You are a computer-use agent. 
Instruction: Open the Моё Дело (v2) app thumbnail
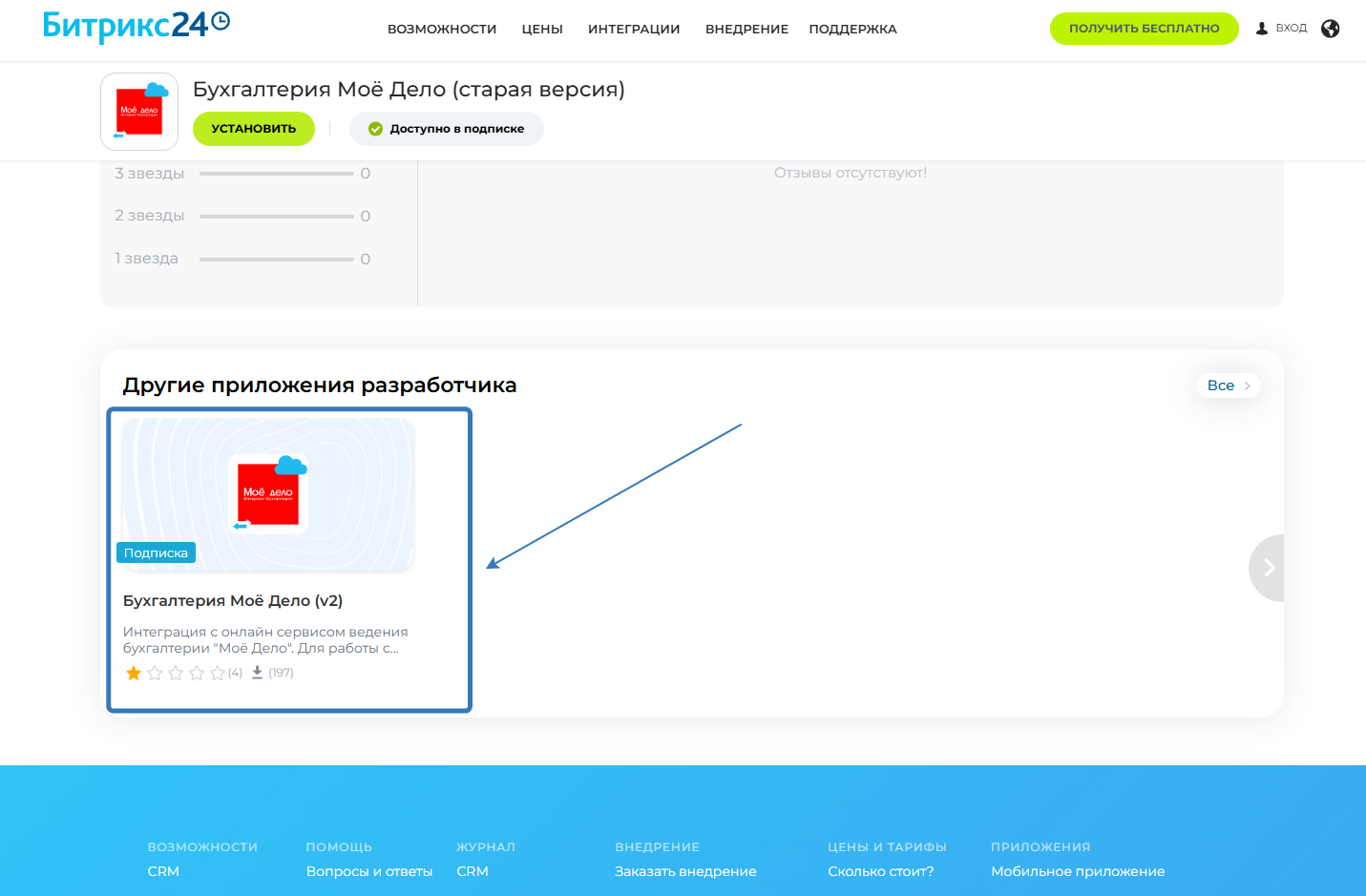tap(268, 494)
